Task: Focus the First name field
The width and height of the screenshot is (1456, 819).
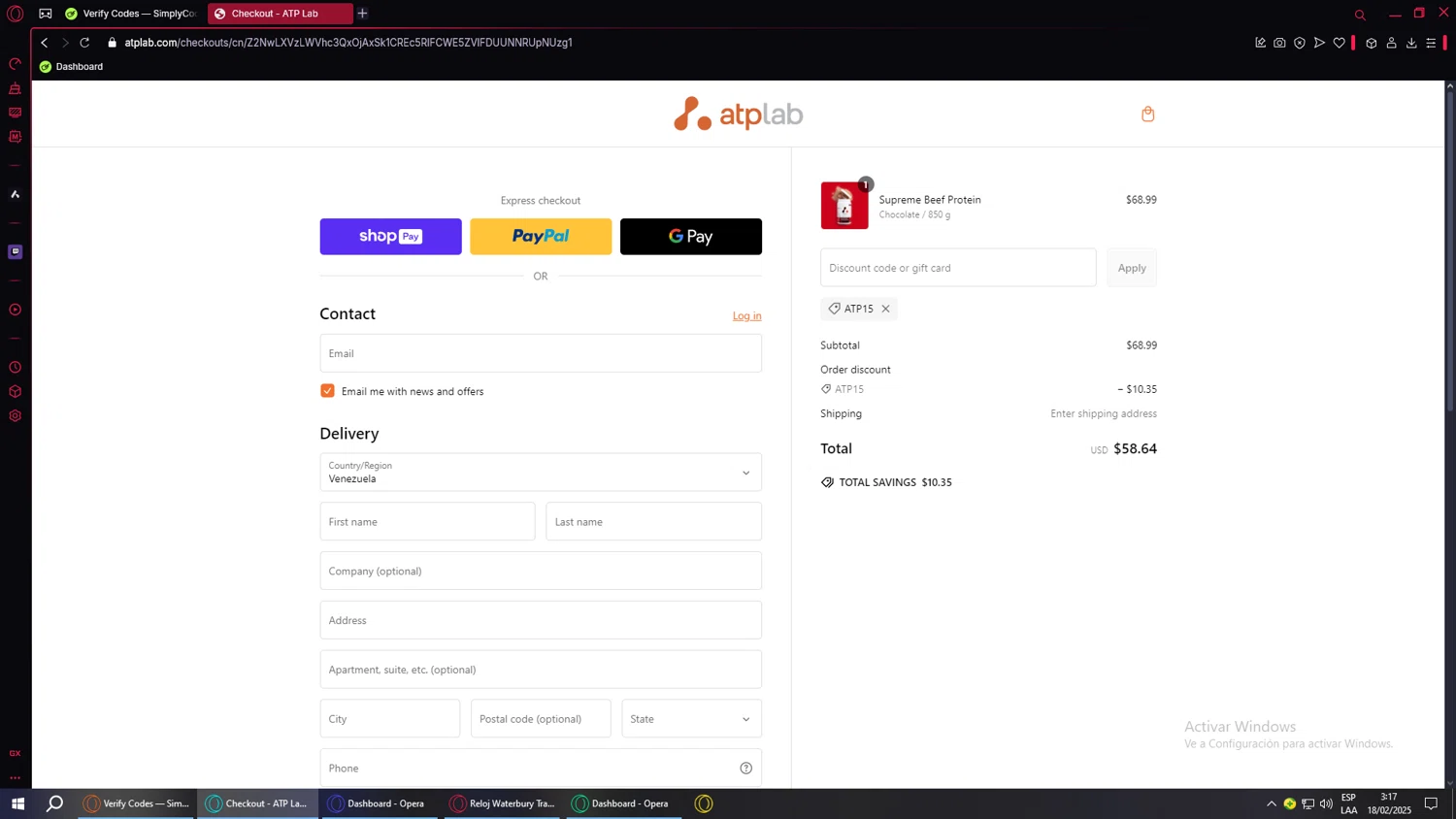Action: point(427,522)
